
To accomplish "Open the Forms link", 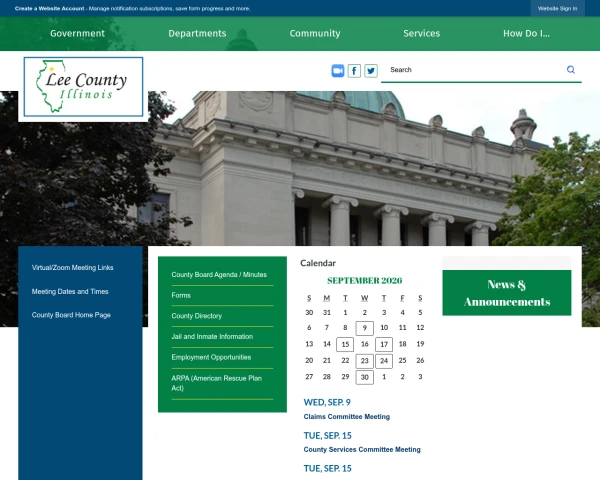I will click(x=181, y=295).
